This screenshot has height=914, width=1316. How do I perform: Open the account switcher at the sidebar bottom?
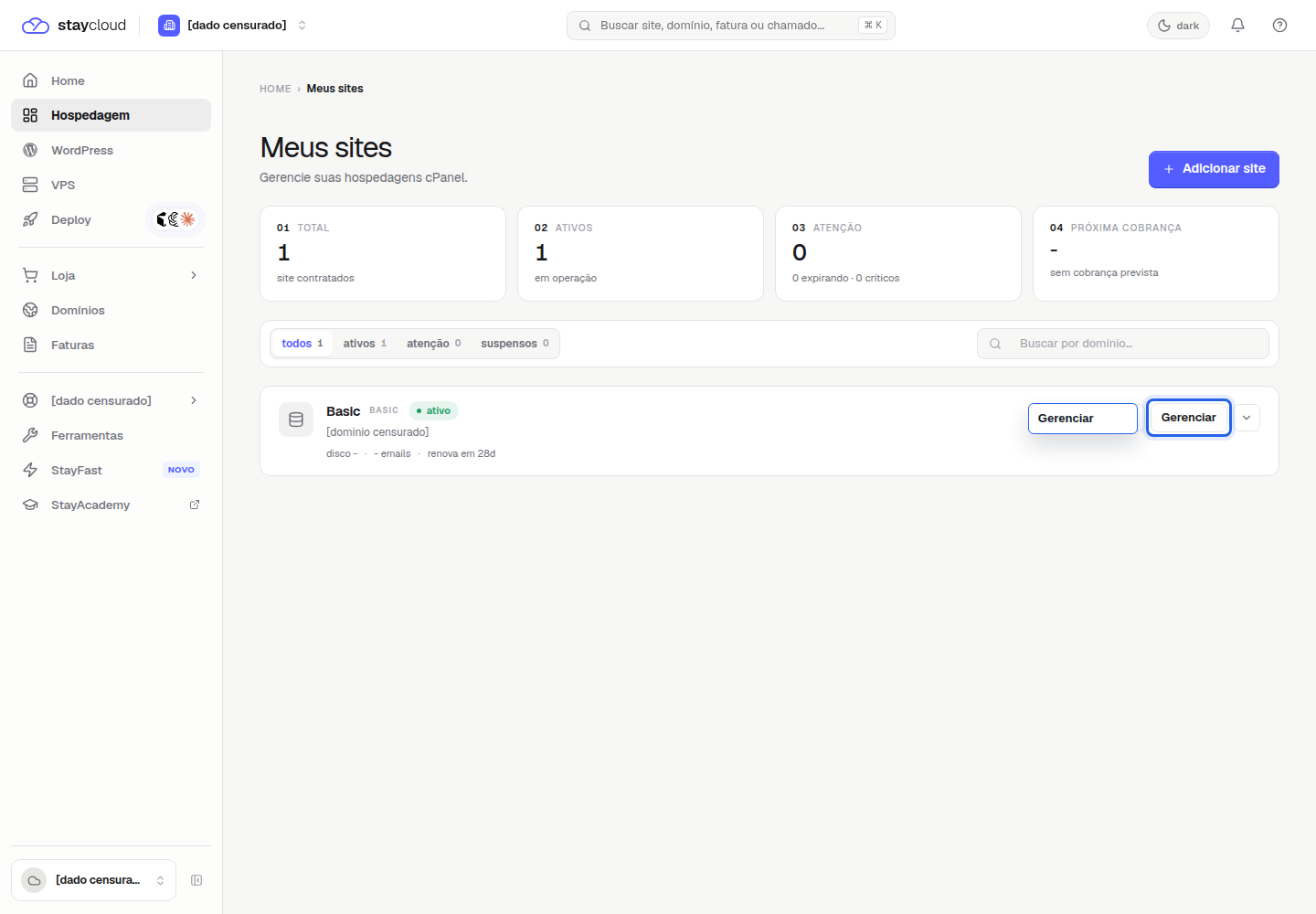93,880
